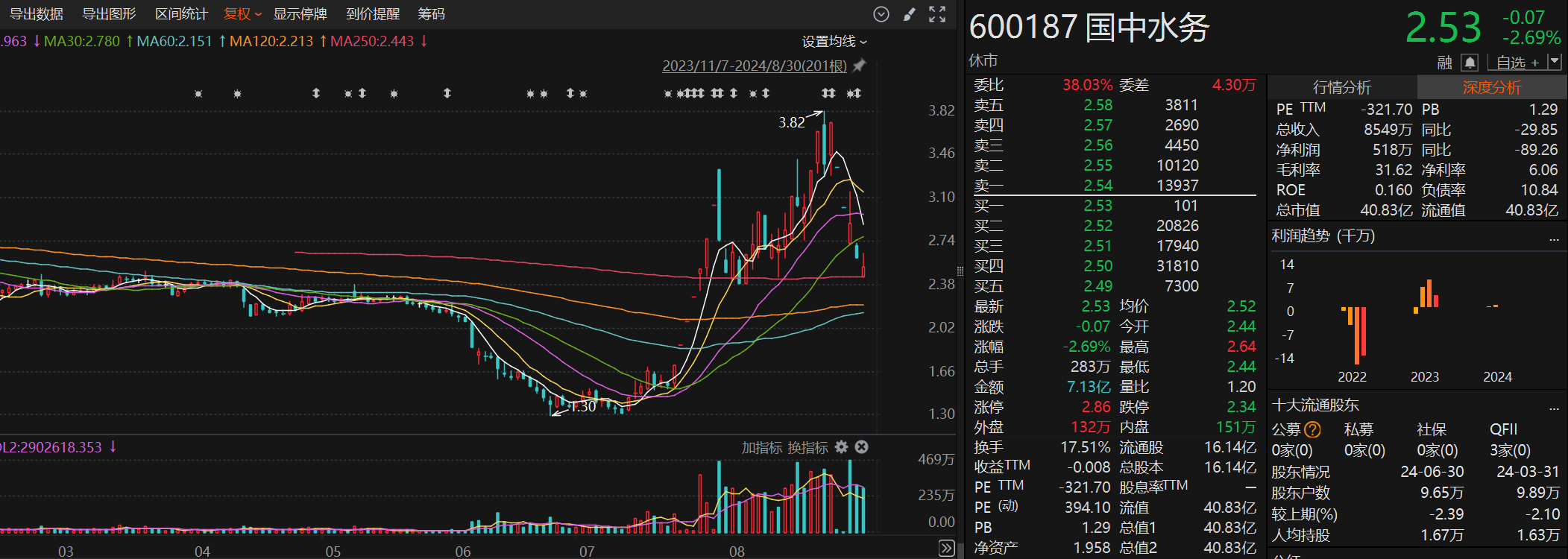Click the 公募 question mark help icon
Viewport: 1568px width, 559px height.
coord(1313,429)
